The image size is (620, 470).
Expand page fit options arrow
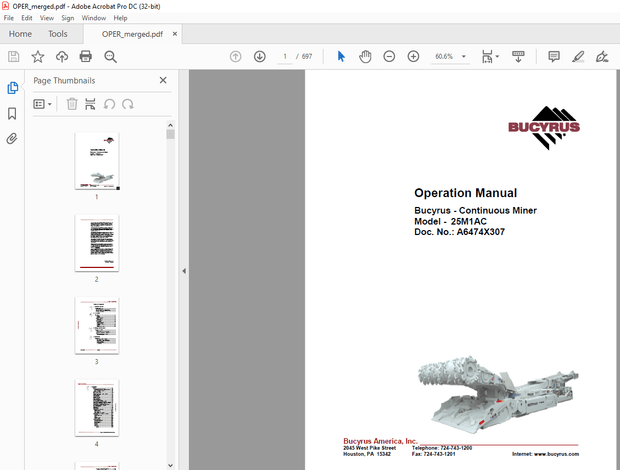tap(497, 57)
